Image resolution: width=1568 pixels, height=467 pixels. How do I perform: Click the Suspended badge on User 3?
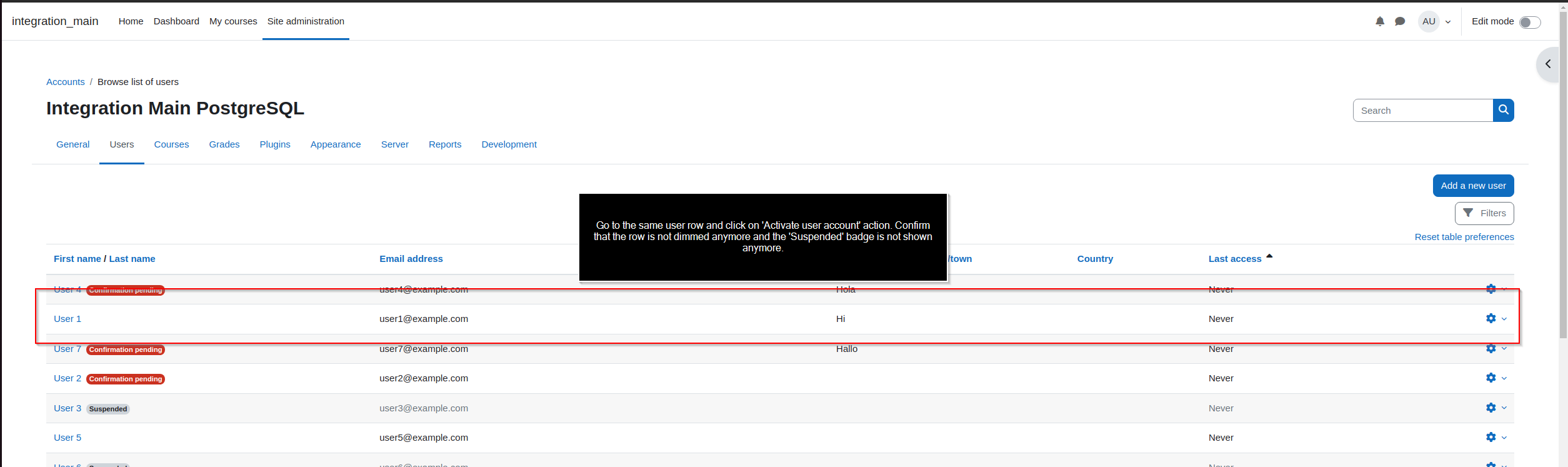[108, 409]
